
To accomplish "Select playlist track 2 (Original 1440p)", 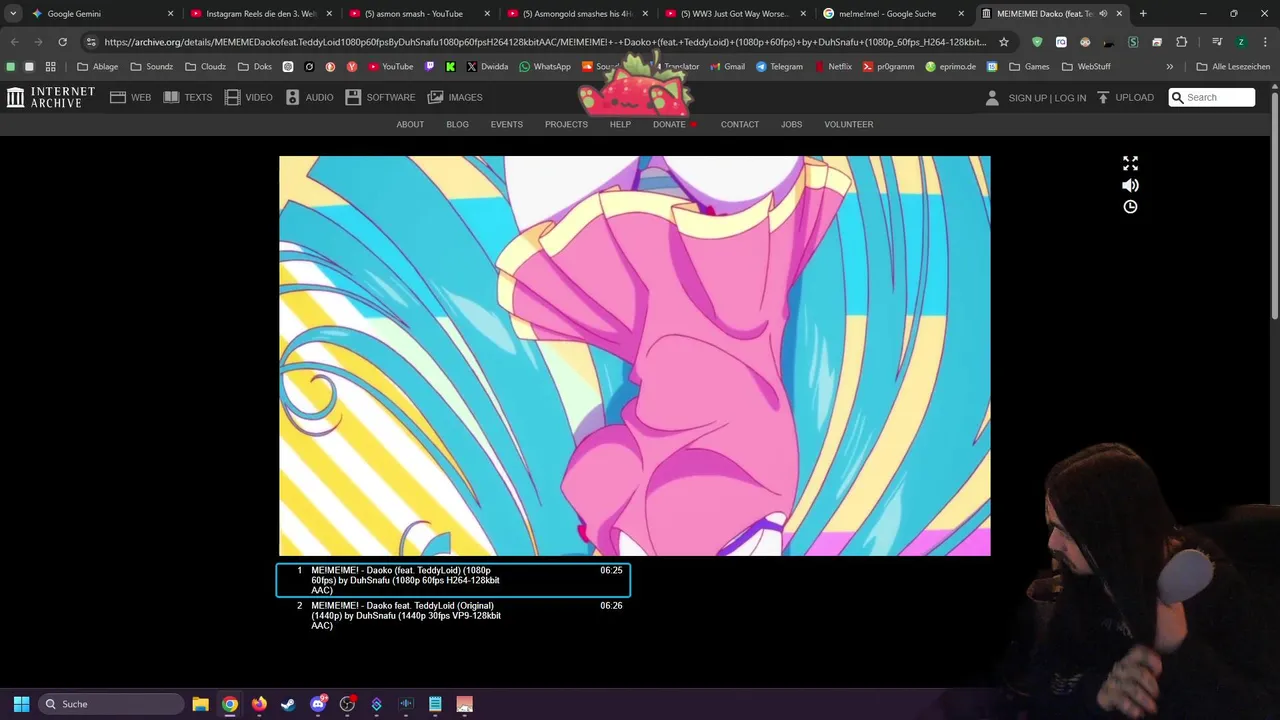I will tap(453, 615).
